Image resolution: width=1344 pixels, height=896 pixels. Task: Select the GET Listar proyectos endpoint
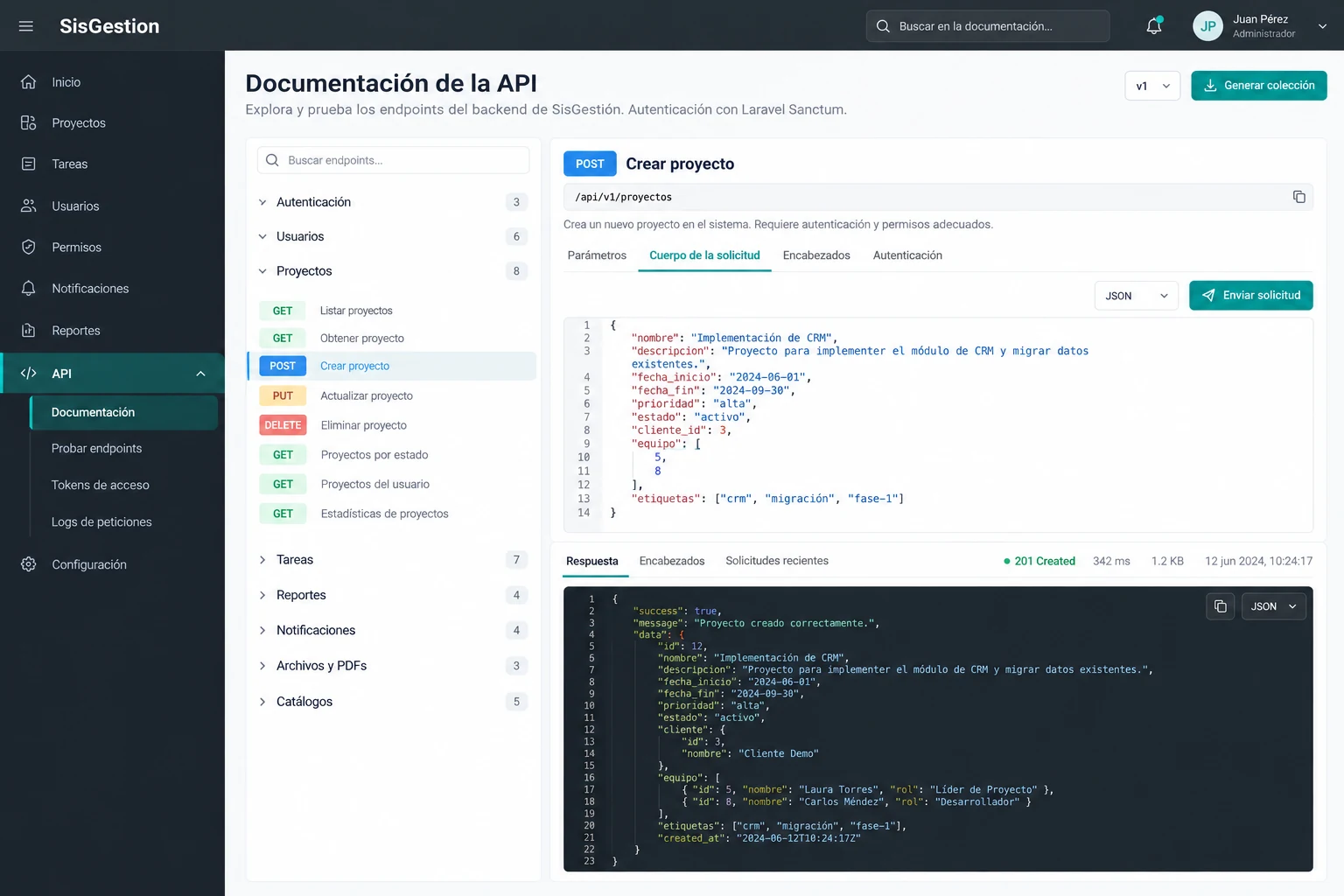[392, 311]
